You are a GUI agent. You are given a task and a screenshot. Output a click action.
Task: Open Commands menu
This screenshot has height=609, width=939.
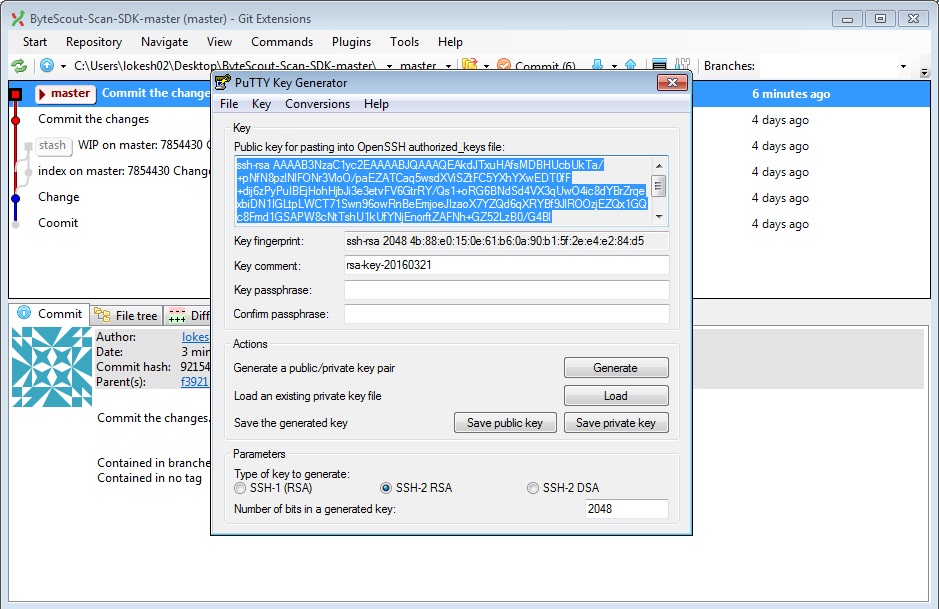coord(282,42)
